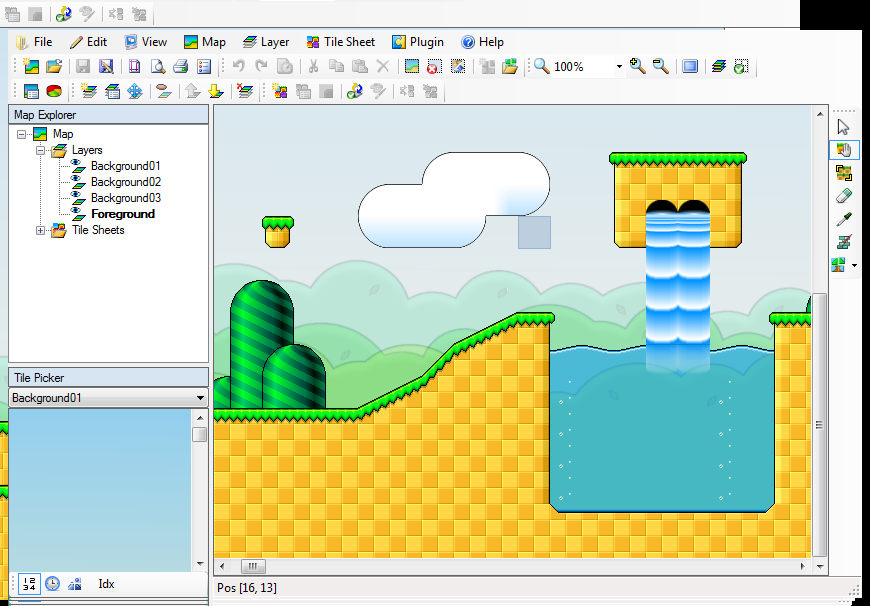Viewport: 870px width, 606px height.
Task: Toggle layer visibility icon in toolbar
Action: tap(164, 91)
